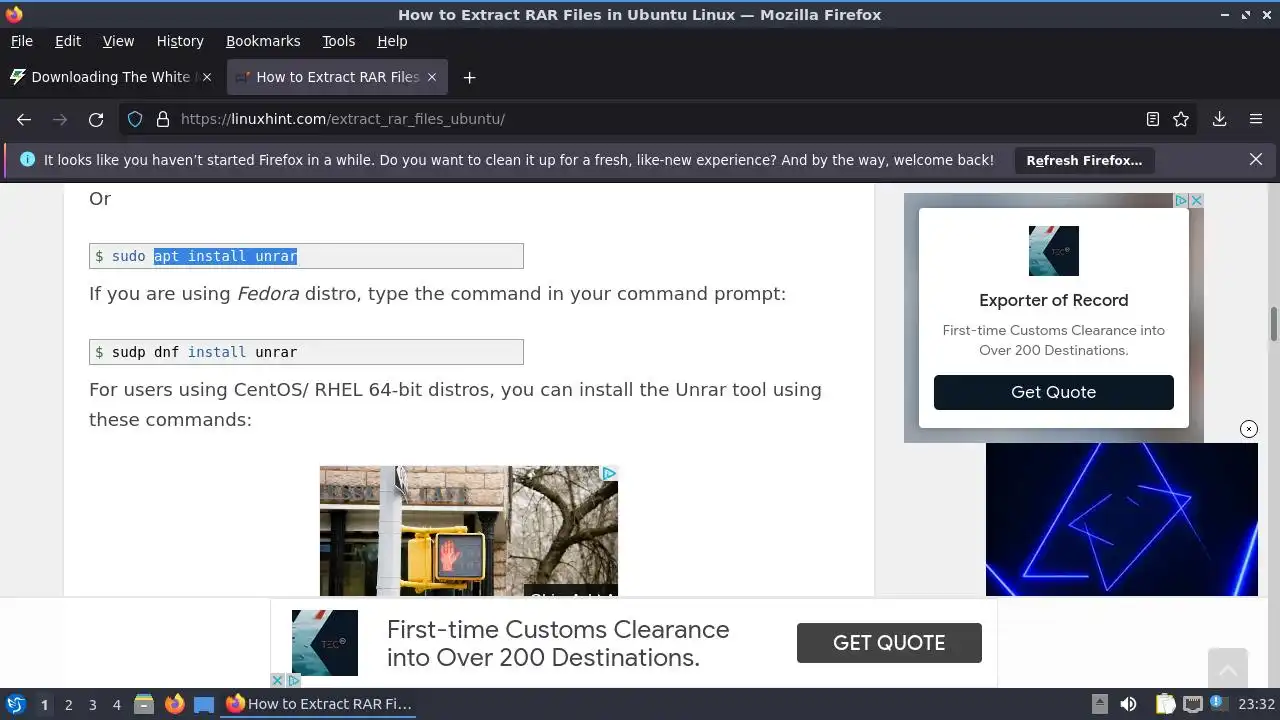Click the TEC logo in sidebar ad
The image size is (1280, 720).
(1054, 250)
